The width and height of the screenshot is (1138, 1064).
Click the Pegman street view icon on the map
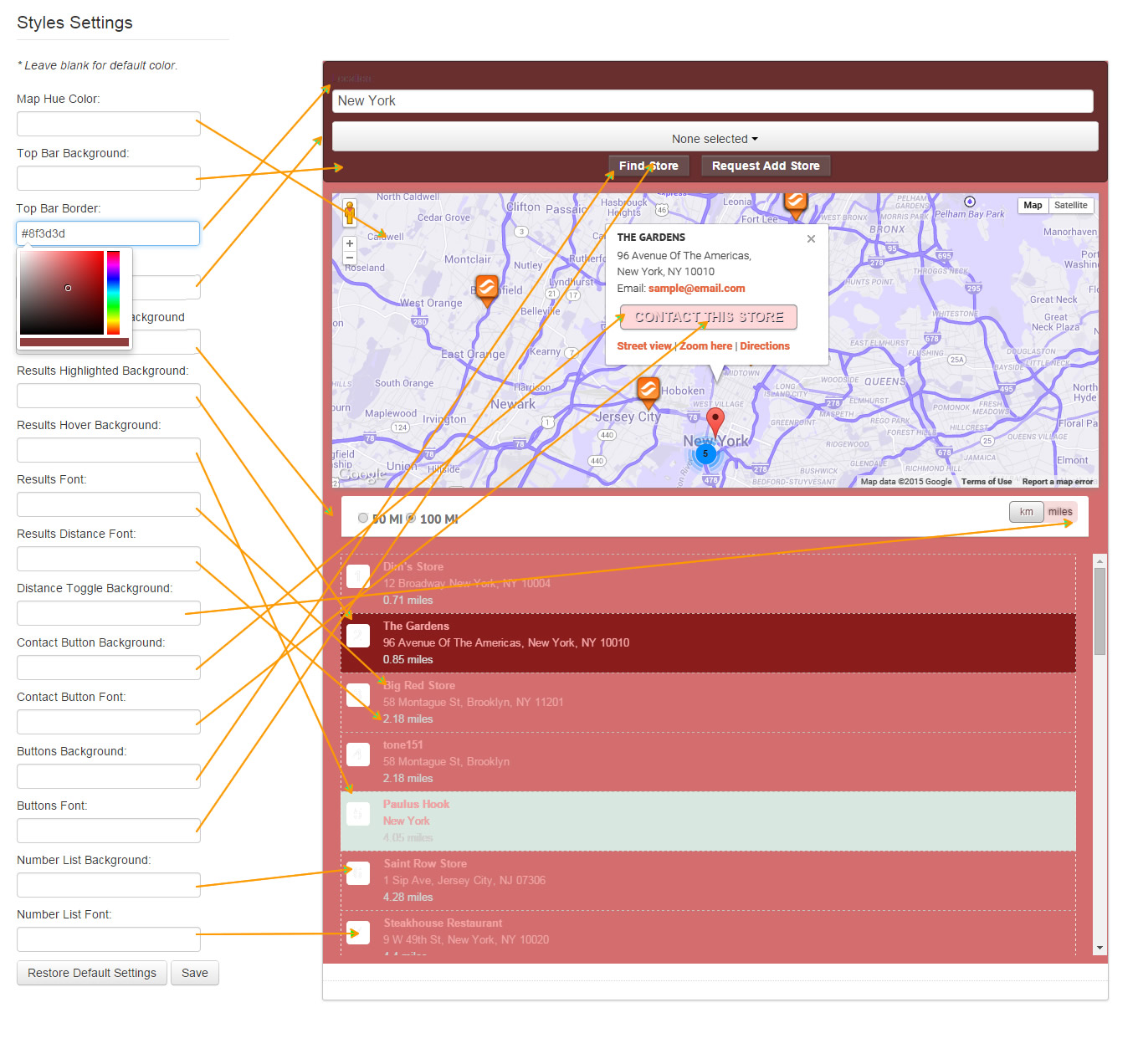click(x=350, y=212)
